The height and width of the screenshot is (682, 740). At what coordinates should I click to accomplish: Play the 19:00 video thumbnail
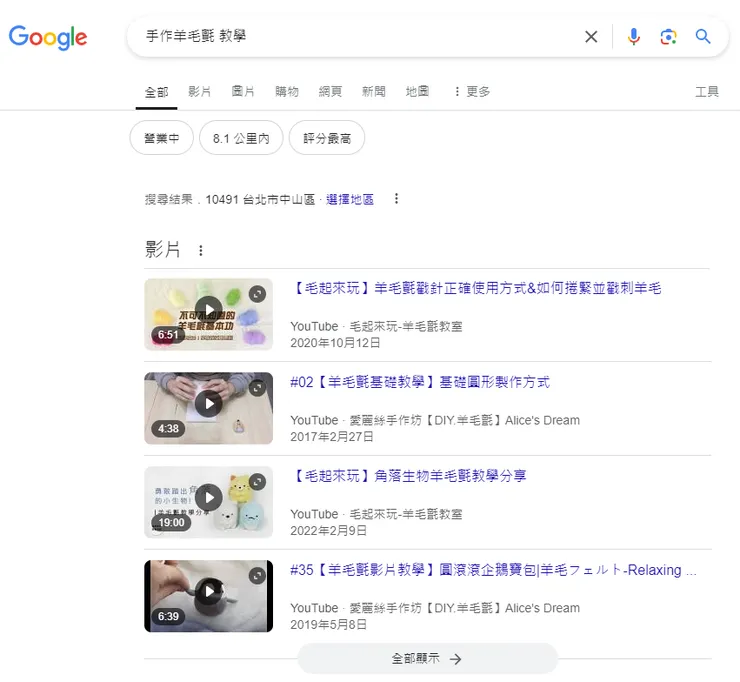[209, 502]
